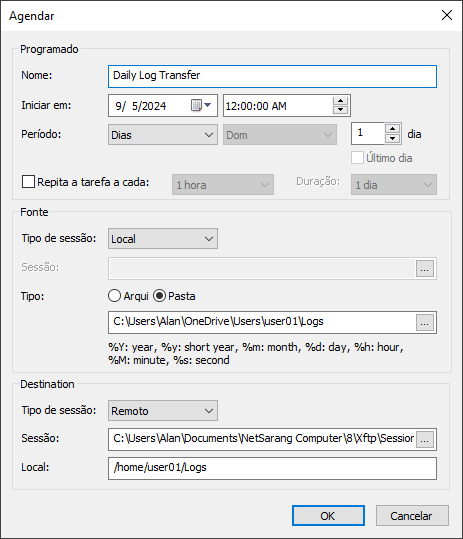Enable the 'Repita a tarefa a cada' checkbox
Image resolution: width=463 pixels, height=539 pixels.
28,182
